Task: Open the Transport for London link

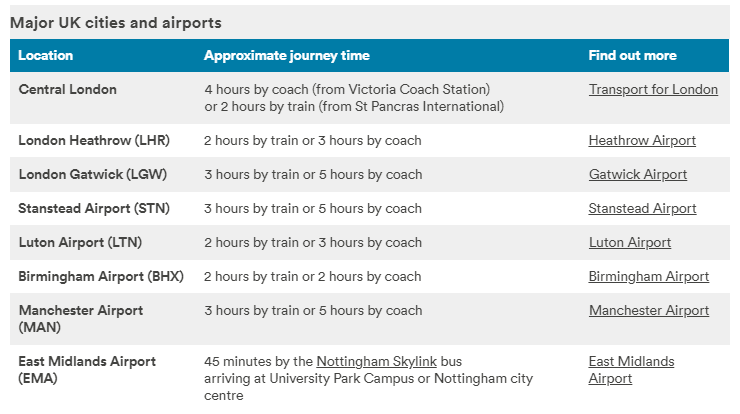Action: click(x=653, y=89)
